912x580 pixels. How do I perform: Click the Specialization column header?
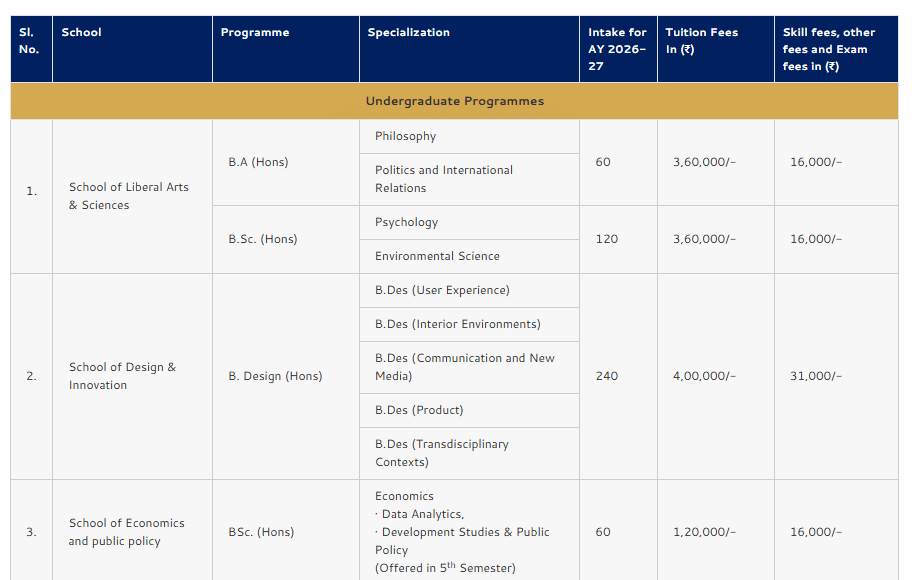pos(409,32)
